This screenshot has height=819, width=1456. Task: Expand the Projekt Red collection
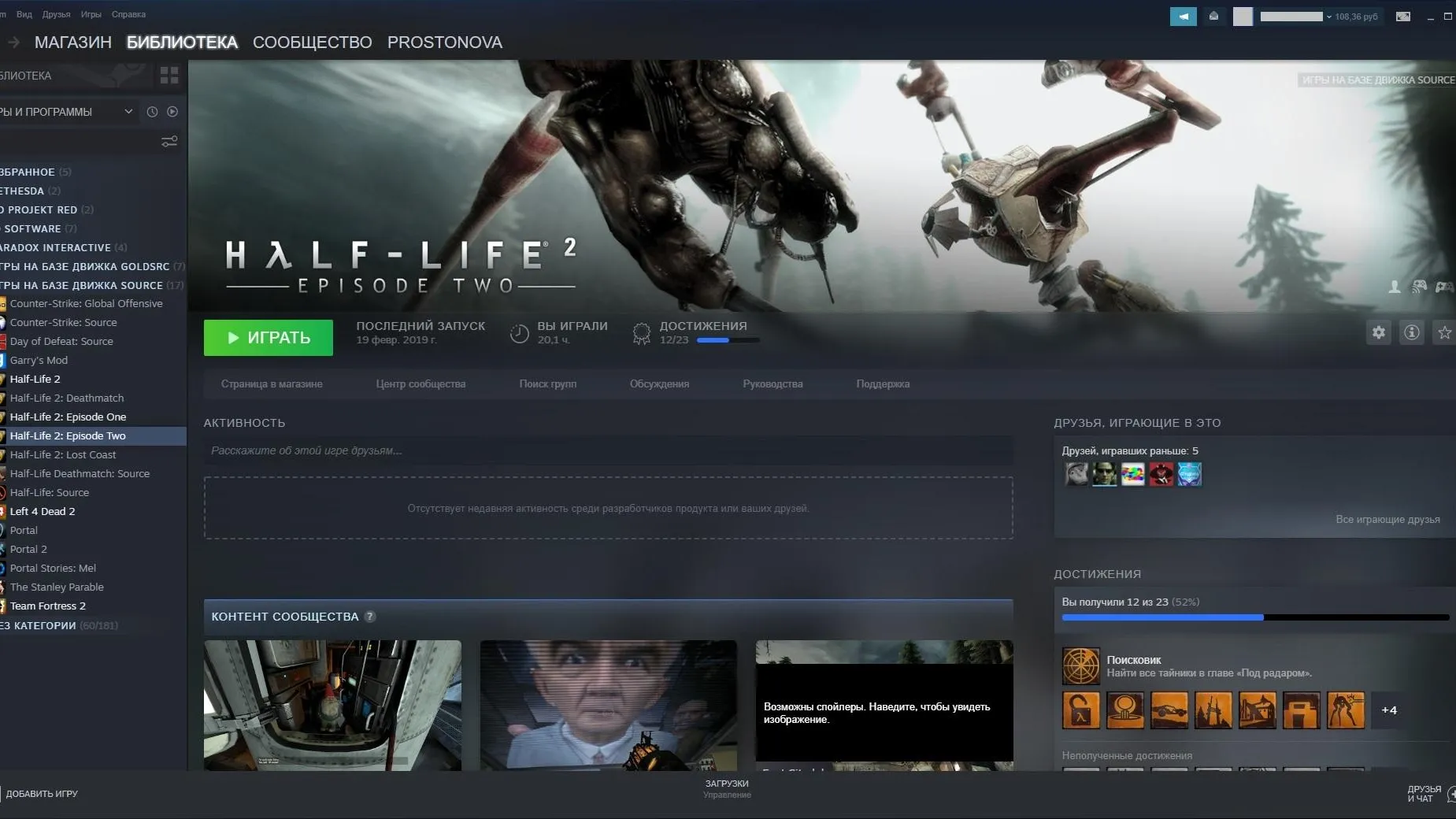point(46,209)
